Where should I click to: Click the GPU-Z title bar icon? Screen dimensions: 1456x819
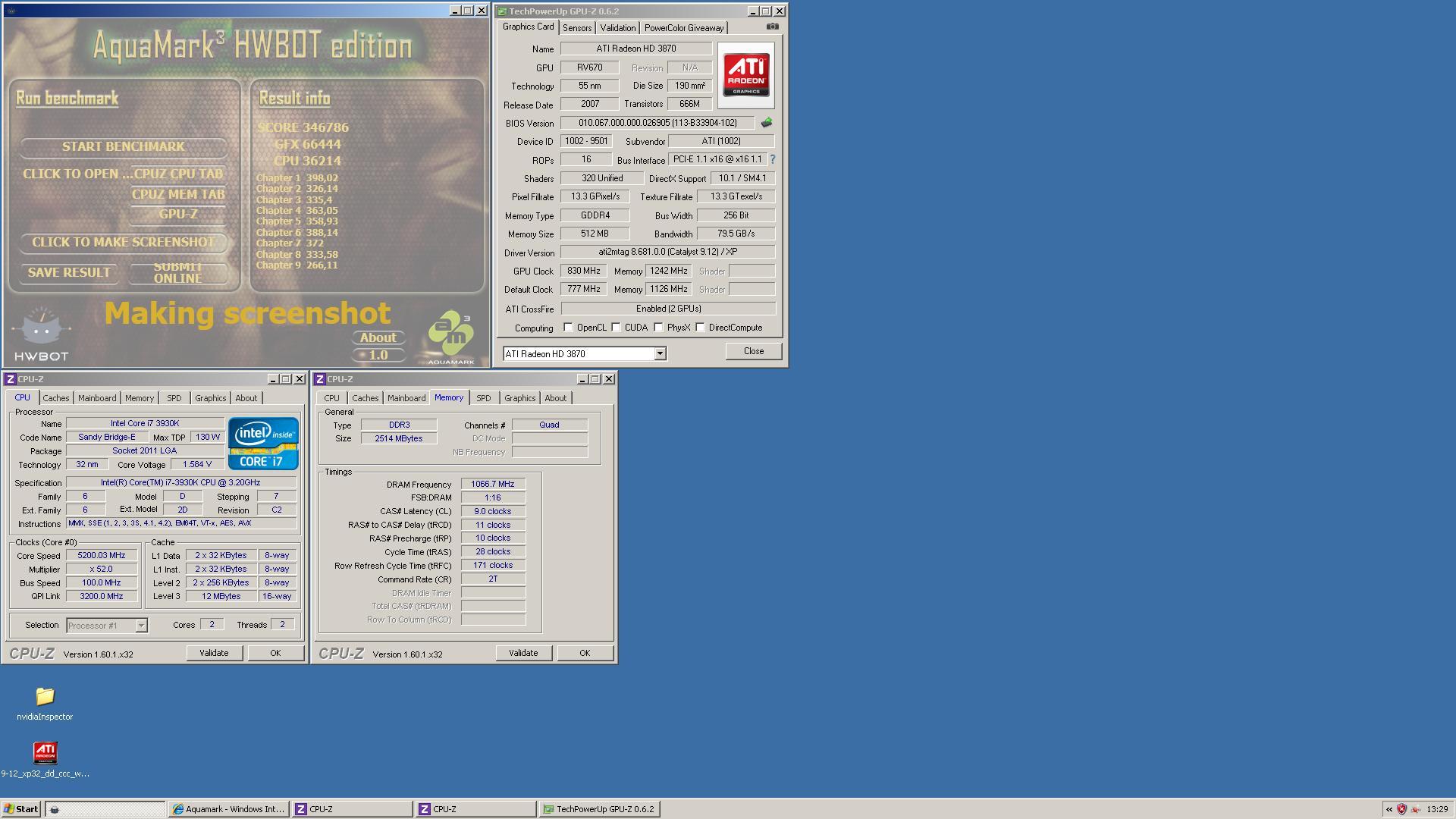502,11
